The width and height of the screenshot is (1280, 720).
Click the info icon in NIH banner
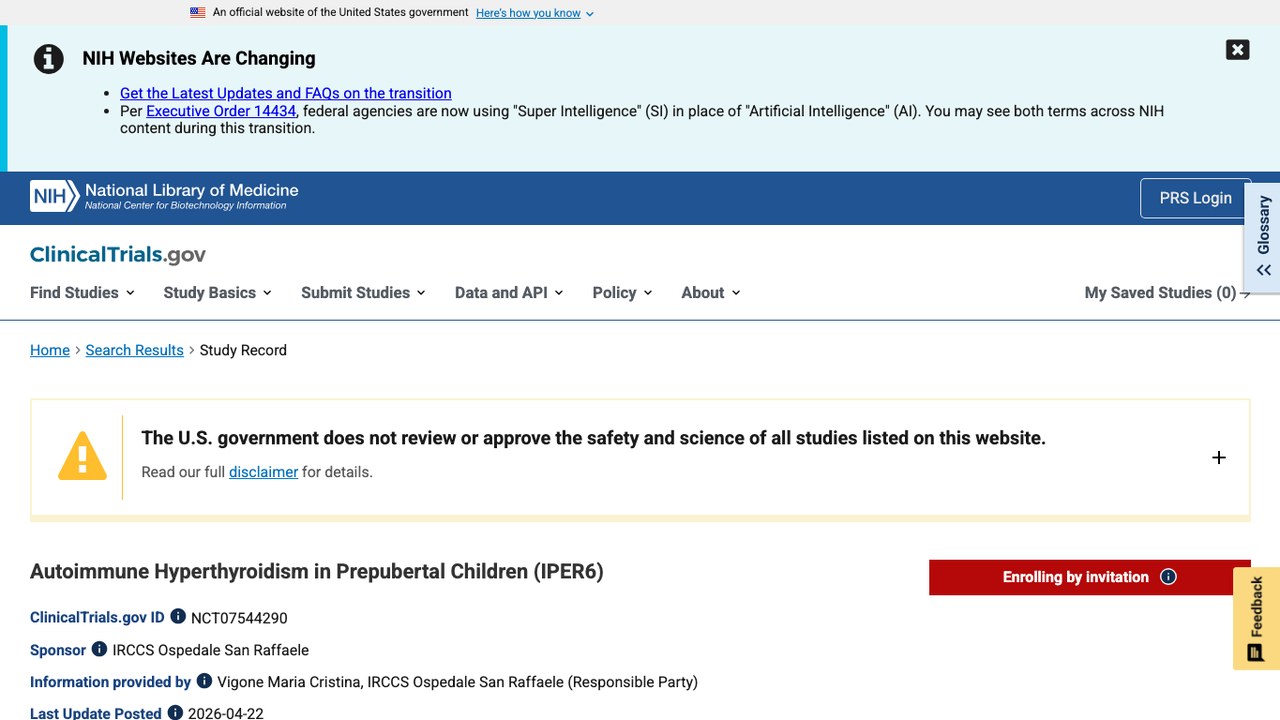click(48, 59)
